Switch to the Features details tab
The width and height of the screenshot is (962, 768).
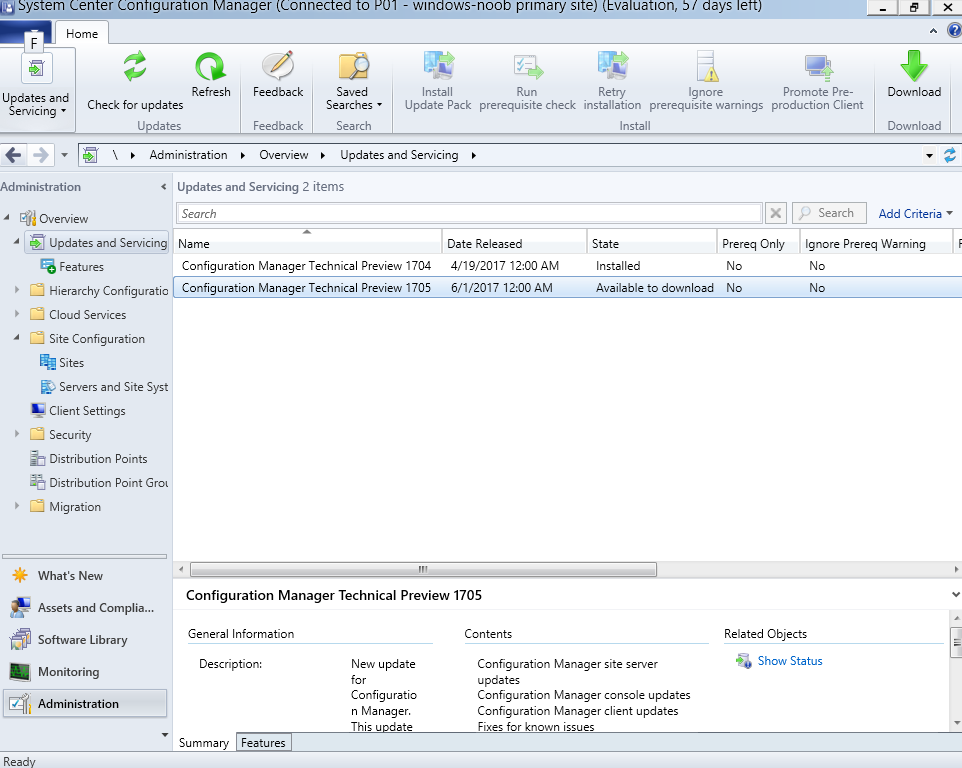263,742
